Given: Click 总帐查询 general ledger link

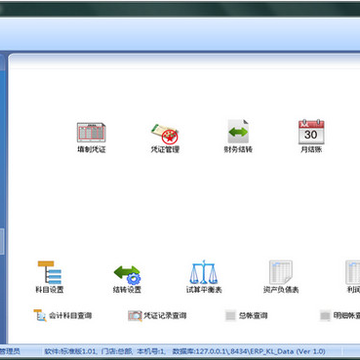Looking at the screenshot, I should pyautogui.click(x=246, y=316).
